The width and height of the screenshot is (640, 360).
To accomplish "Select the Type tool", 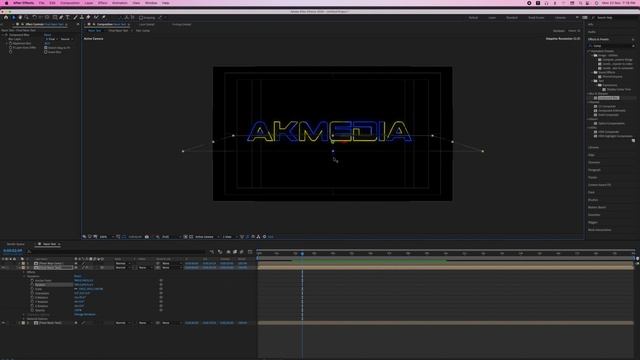I will 68,18.
